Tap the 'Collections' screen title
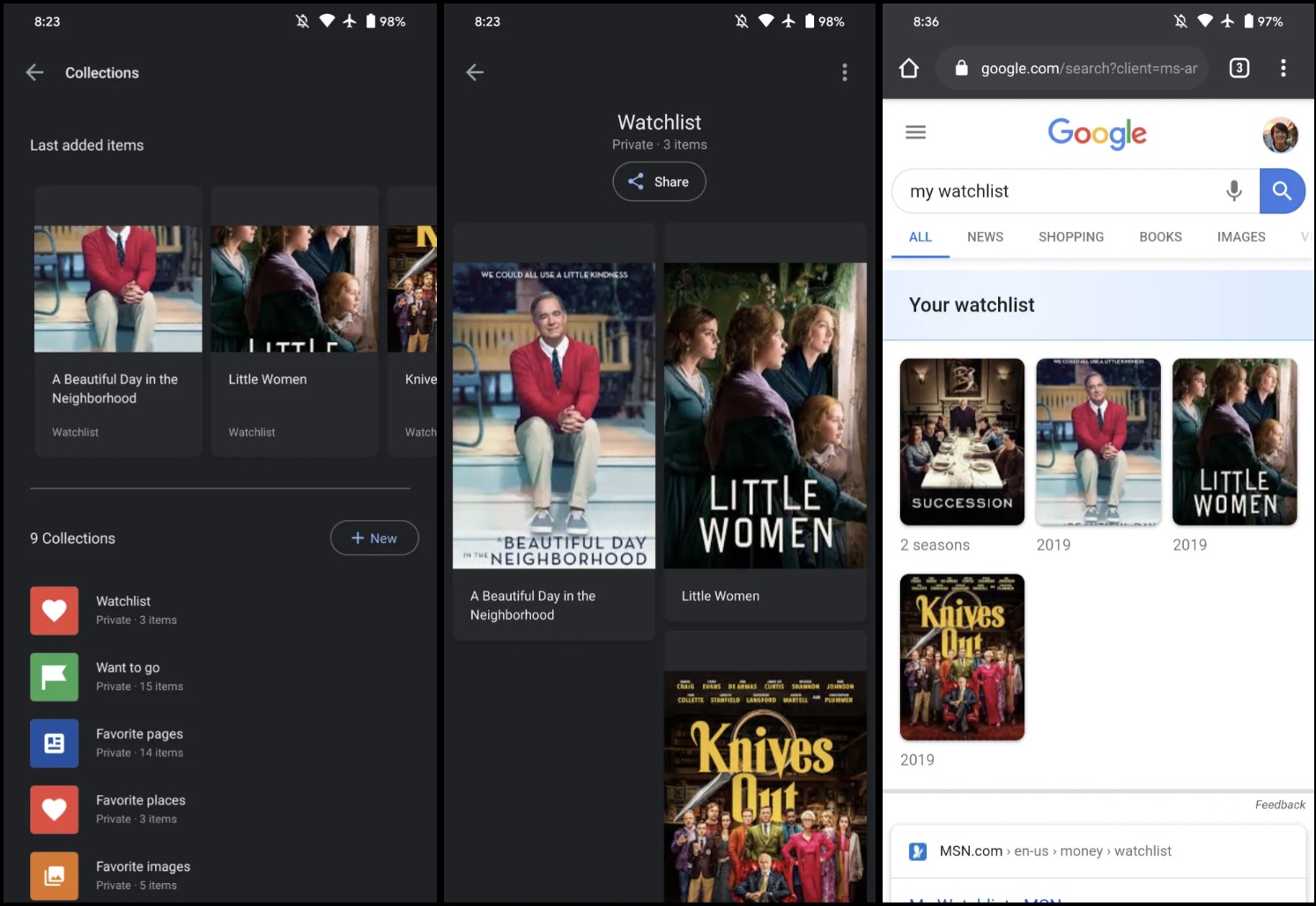1316x906 pixels. 102,73
